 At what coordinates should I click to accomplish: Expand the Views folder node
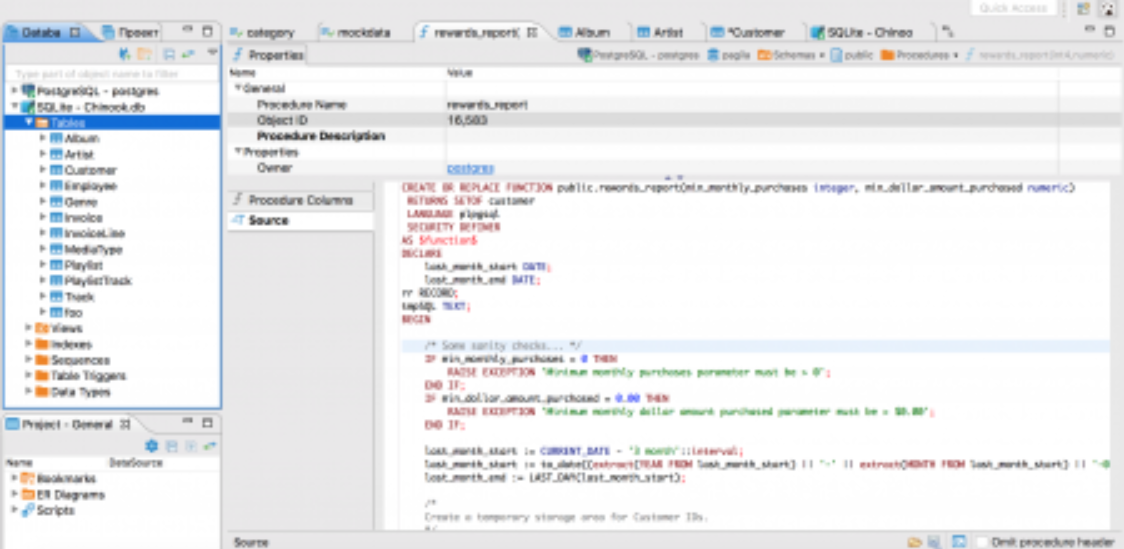click(29, 328)
